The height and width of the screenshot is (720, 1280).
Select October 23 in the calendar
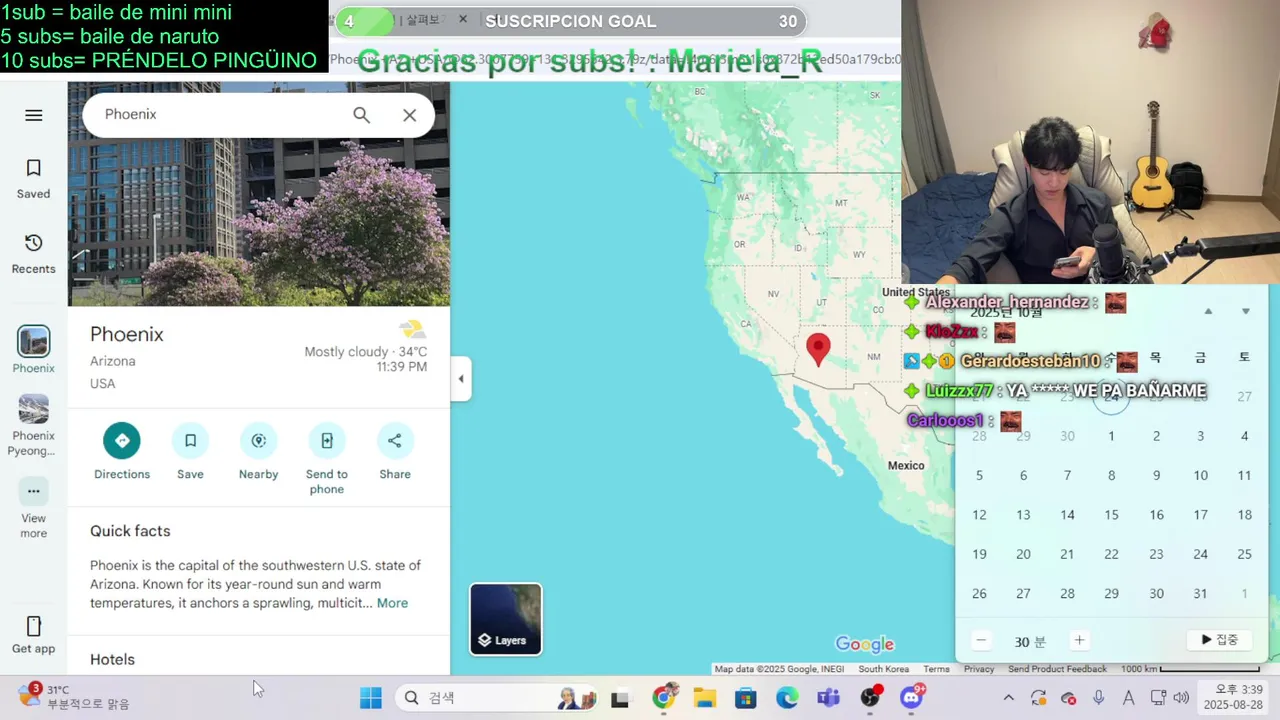[x=1156, y=554]
